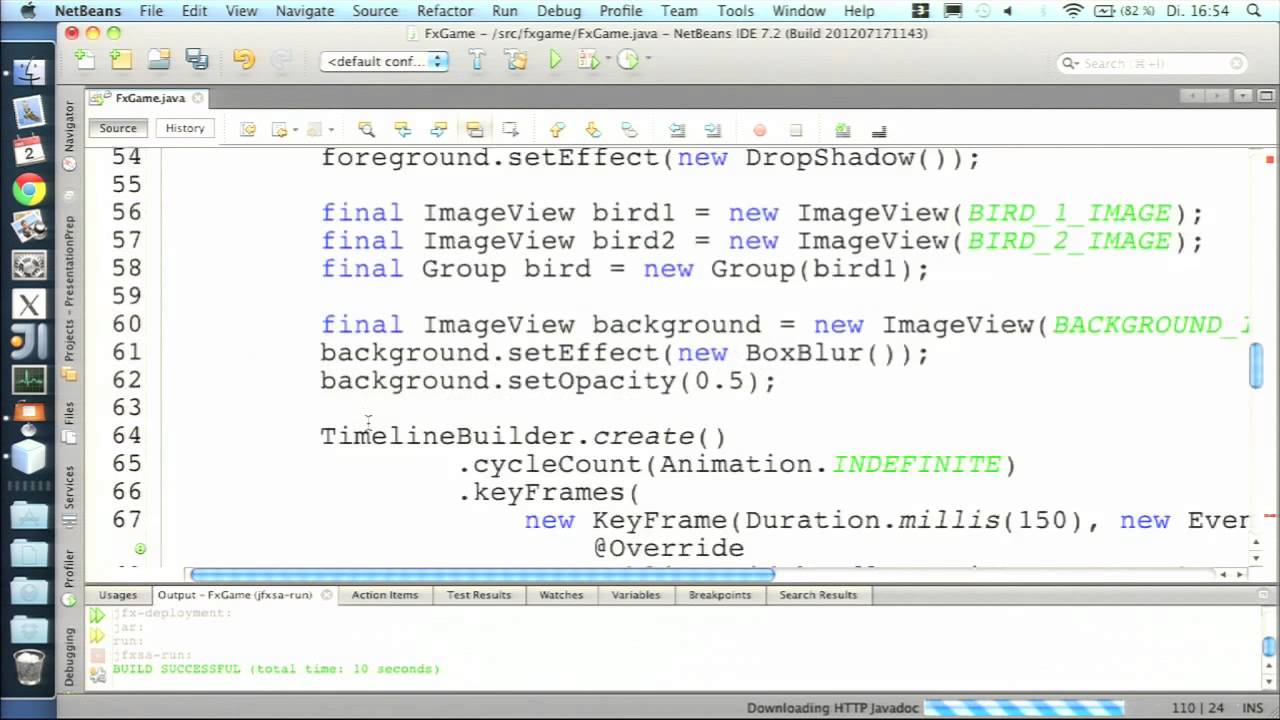This screenshot has height=720, width=1280.
Task: Toggle Highlight Search in editor toolbar
Action: tap(474, 130)
